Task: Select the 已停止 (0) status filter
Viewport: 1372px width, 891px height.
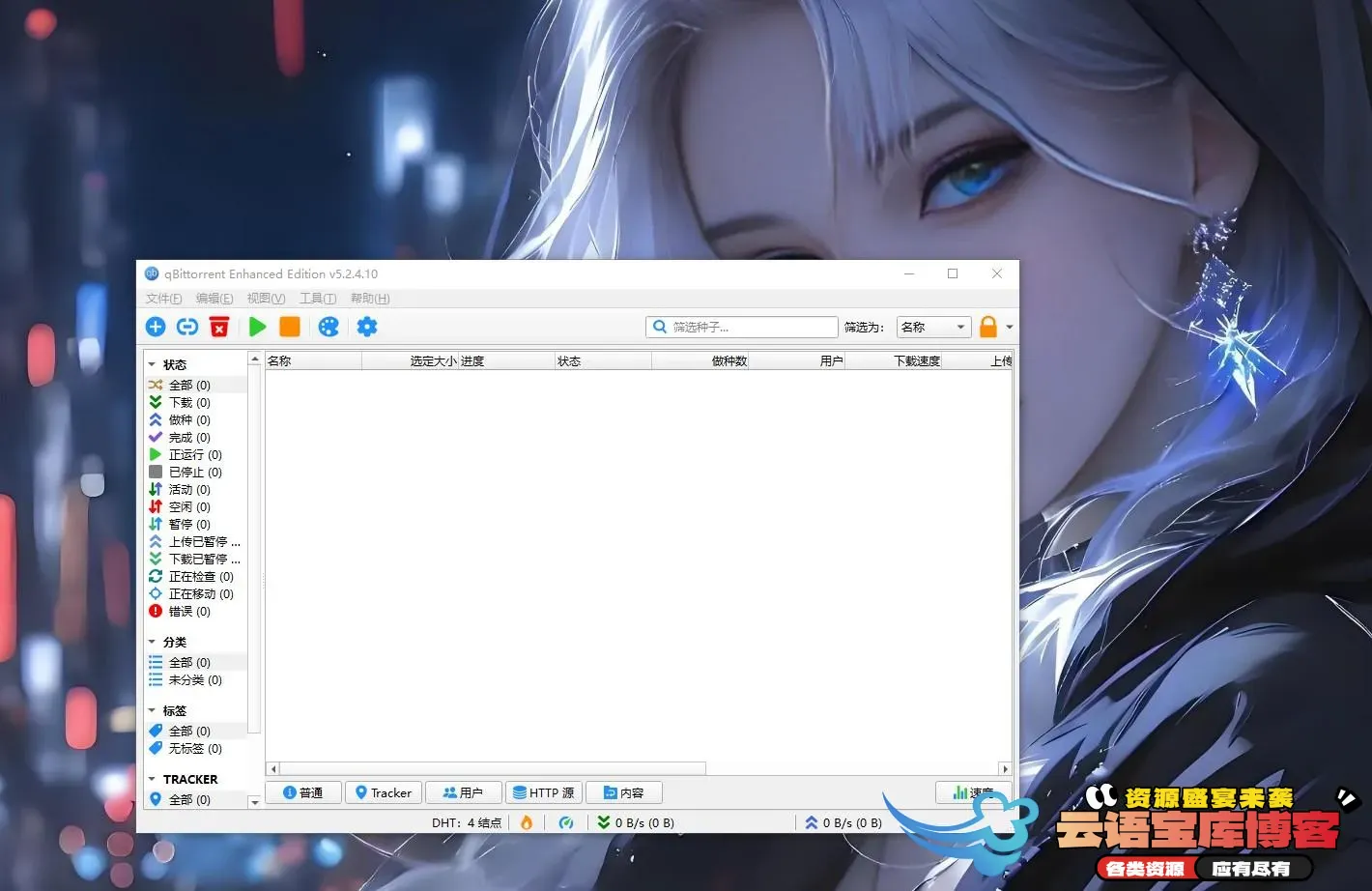Action: 196,472
